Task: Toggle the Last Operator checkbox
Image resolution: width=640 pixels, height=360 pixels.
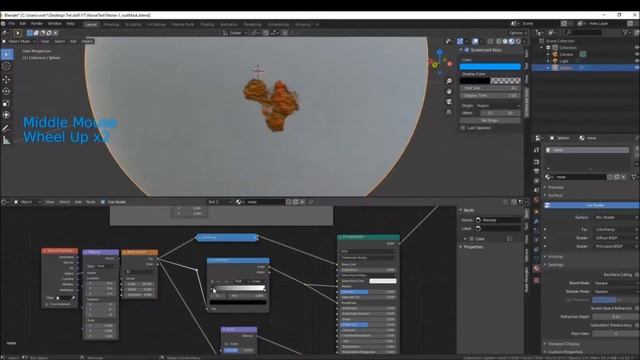Action: [463, 128]
